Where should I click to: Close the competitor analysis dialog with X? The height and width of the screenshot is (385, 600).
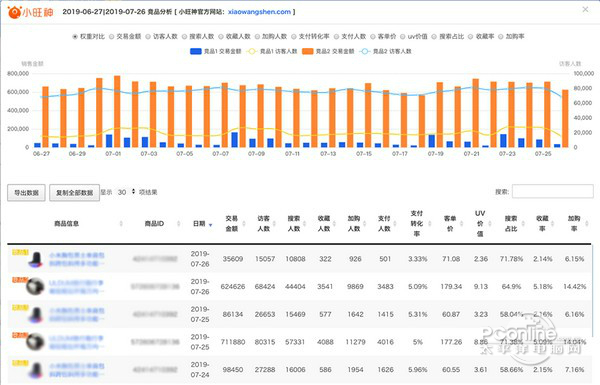[585, 10]
